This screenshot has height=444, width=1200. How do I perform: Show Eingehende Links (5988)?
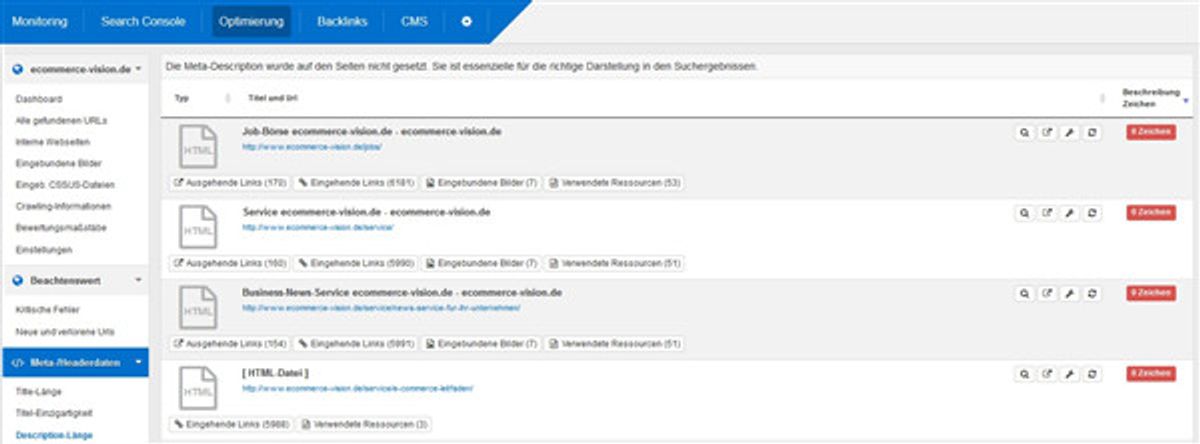tap(230, 425)
